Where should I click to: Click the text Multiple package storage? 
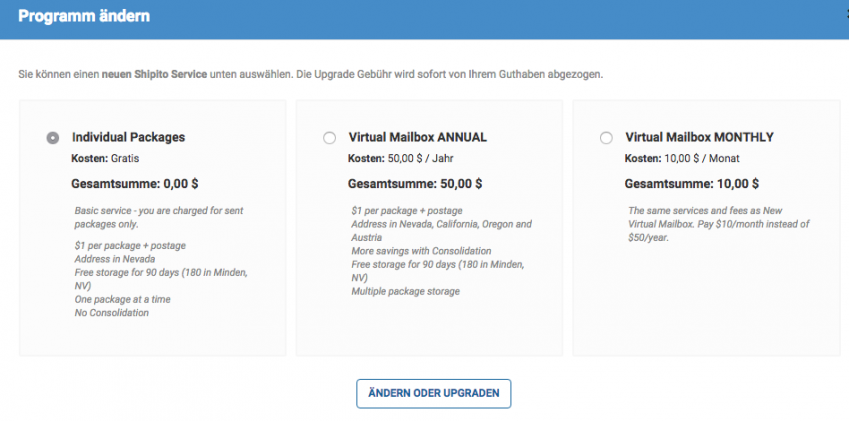pos(406,292)
